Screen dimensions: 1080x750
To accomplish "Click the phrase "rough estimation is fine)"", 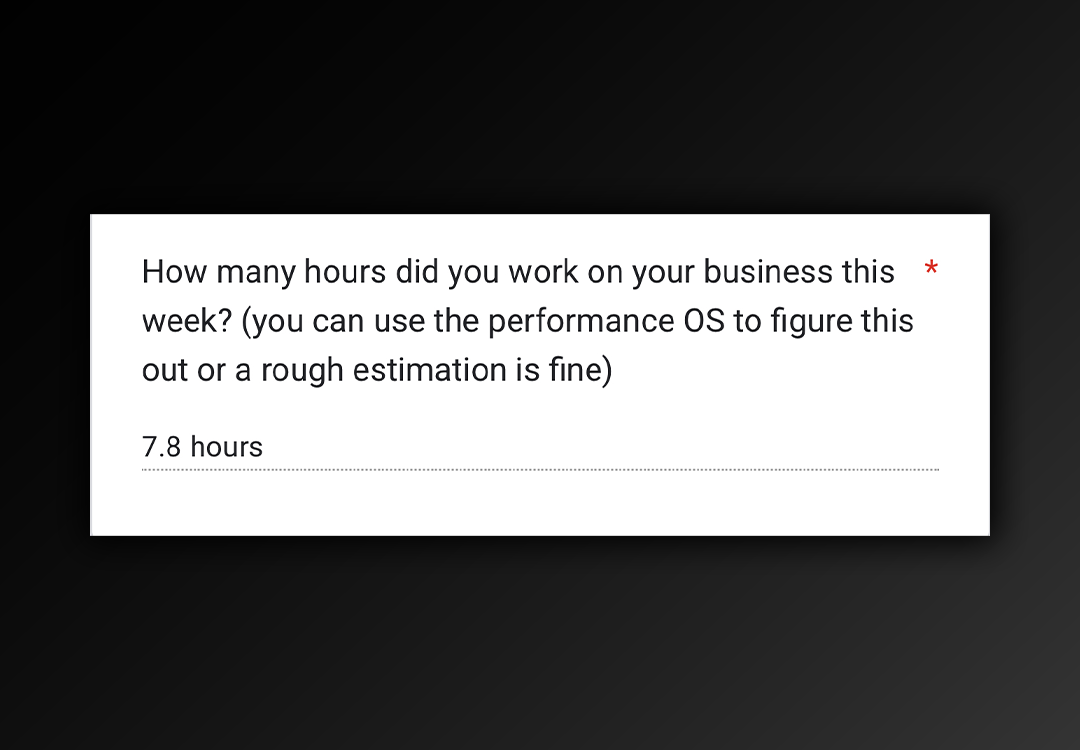I will coord(437,371).
